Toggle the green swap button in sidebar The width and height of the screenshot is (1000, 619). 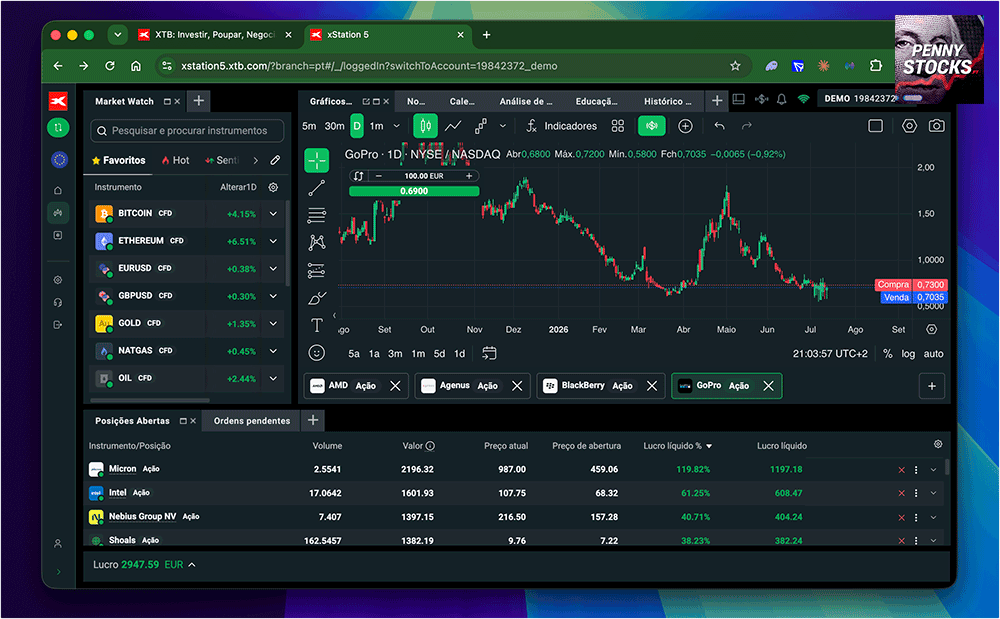pyautogui.click(x=58, y=127)
